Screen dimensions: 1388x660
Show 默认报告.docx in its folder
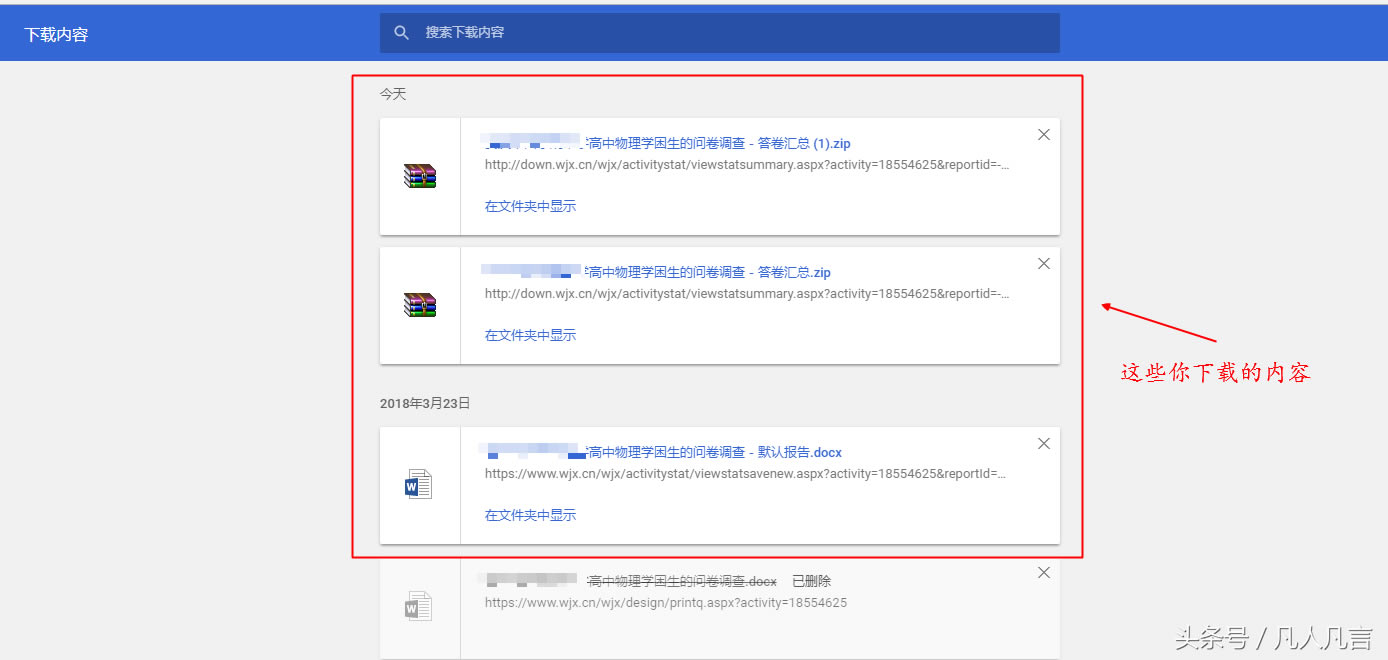coord(530,515)
